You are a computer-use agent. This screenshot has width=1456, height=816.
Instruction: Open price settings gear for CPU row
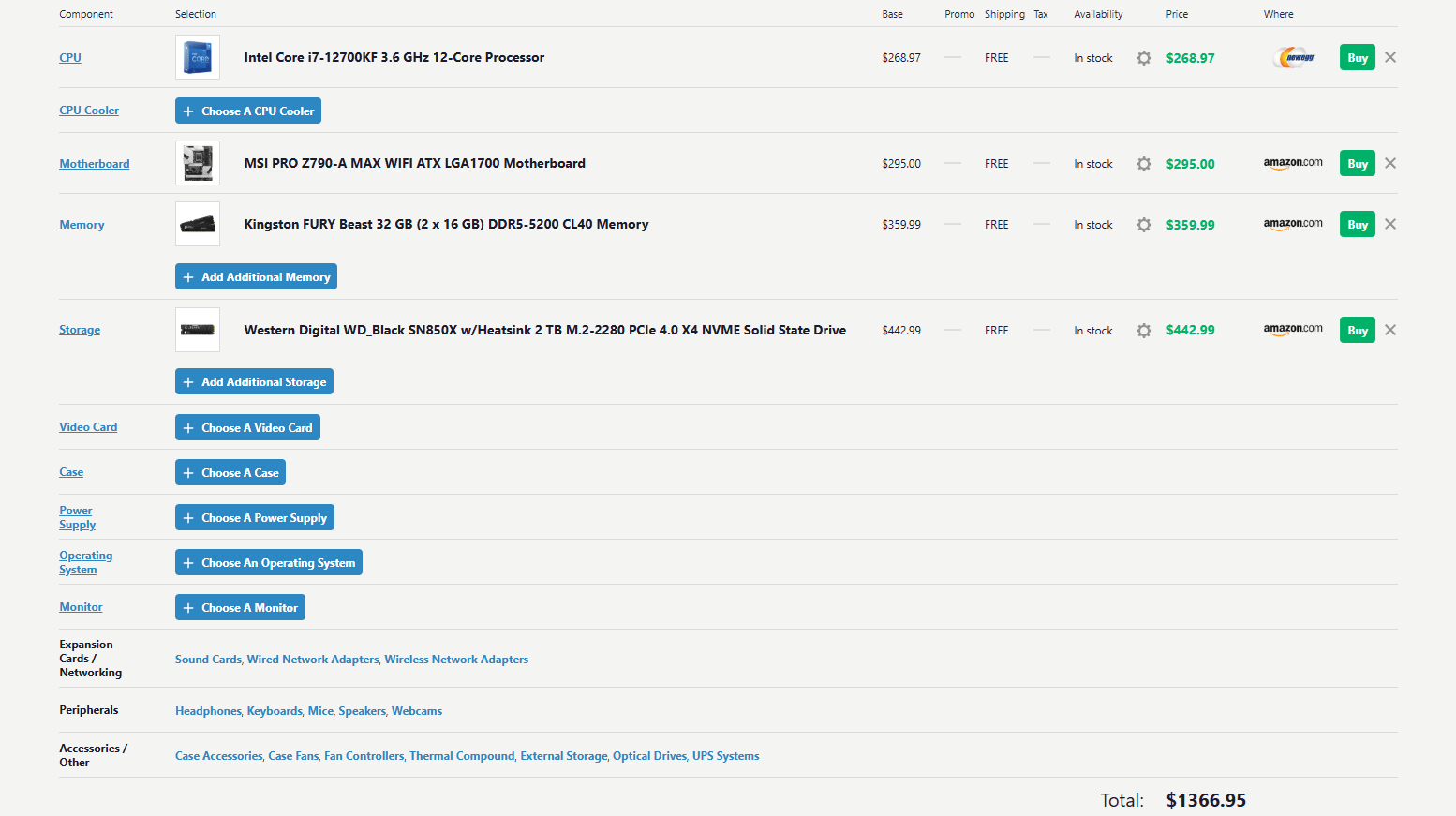pos(1144,58)
